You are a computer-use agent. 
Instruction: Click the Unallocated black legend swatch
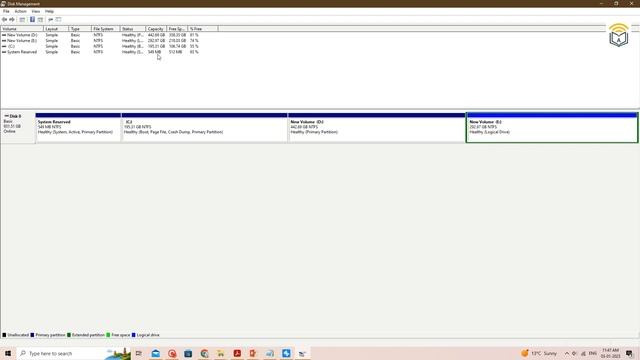(4, 335)
